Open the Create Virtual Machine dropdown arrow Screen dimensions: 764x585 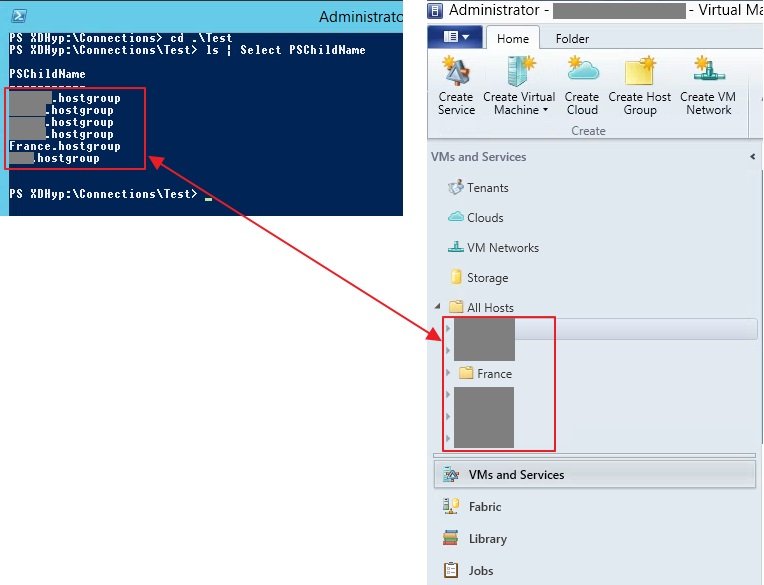point(546,110)
